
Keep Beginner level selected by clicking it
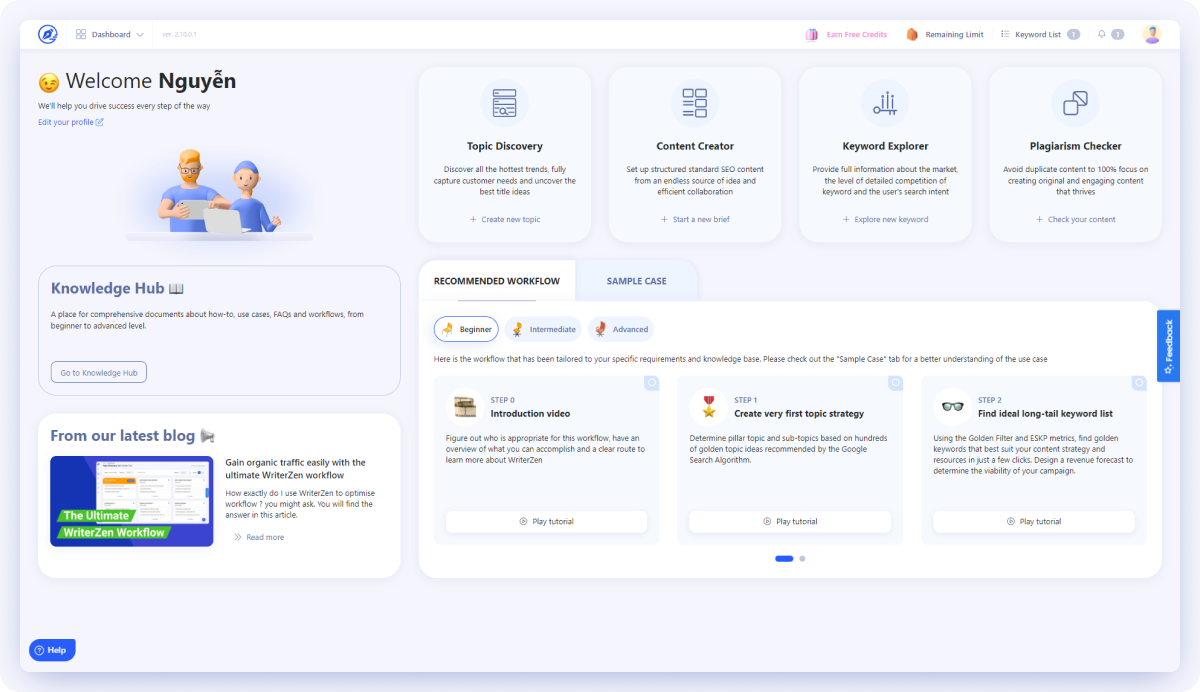(x=465, y=328)
